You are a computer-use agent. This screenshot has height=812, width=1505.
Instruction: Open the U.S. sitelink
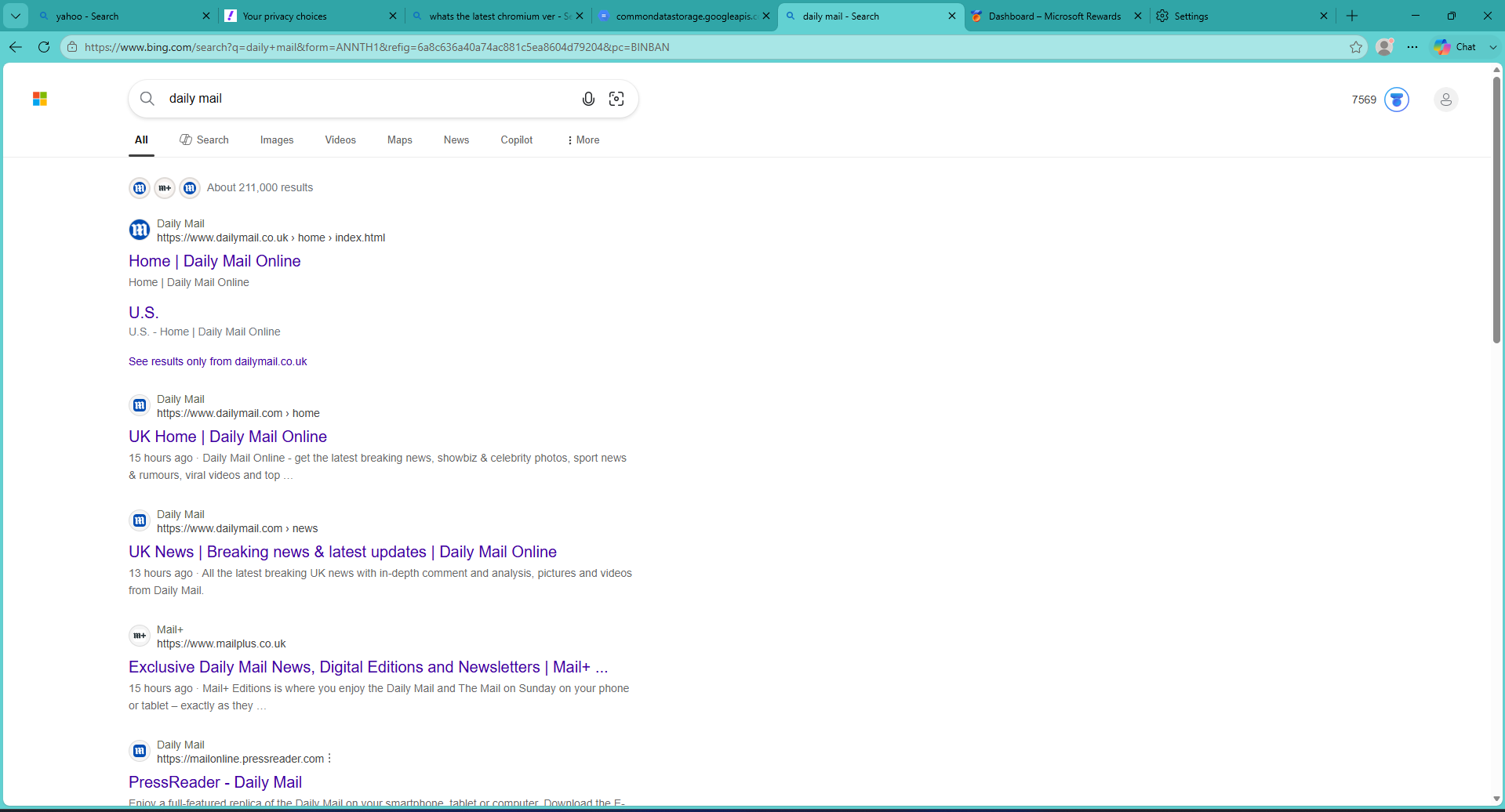click(144, 312)
